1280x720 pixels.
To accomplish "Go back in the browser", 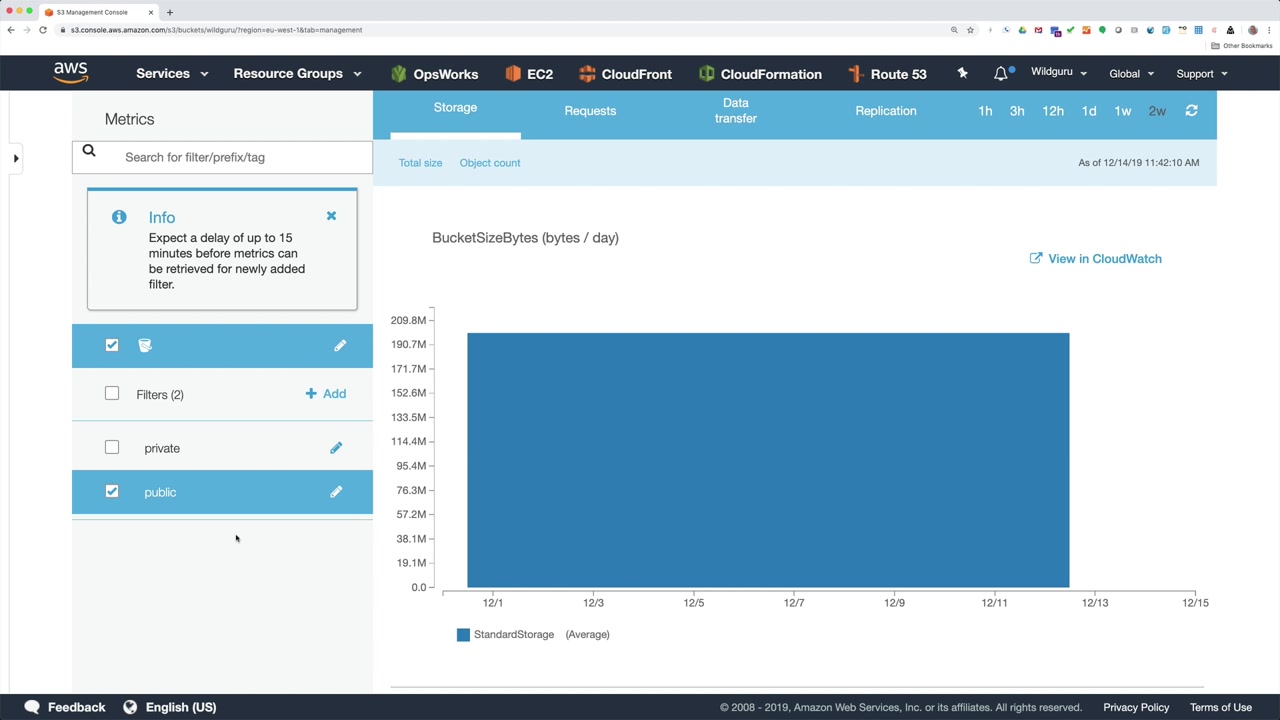I will coord(11,30).
